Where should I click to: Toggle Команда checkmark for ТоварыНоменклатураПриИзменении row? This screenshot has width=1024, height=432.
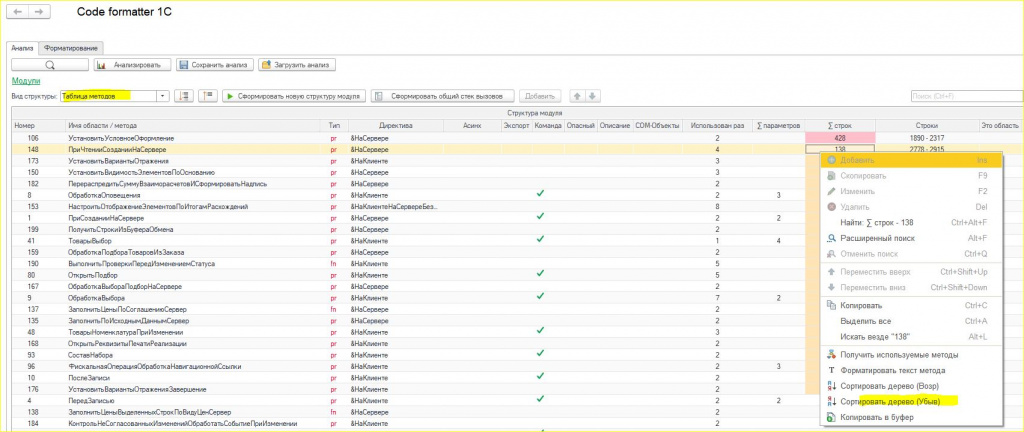(540, 330)
